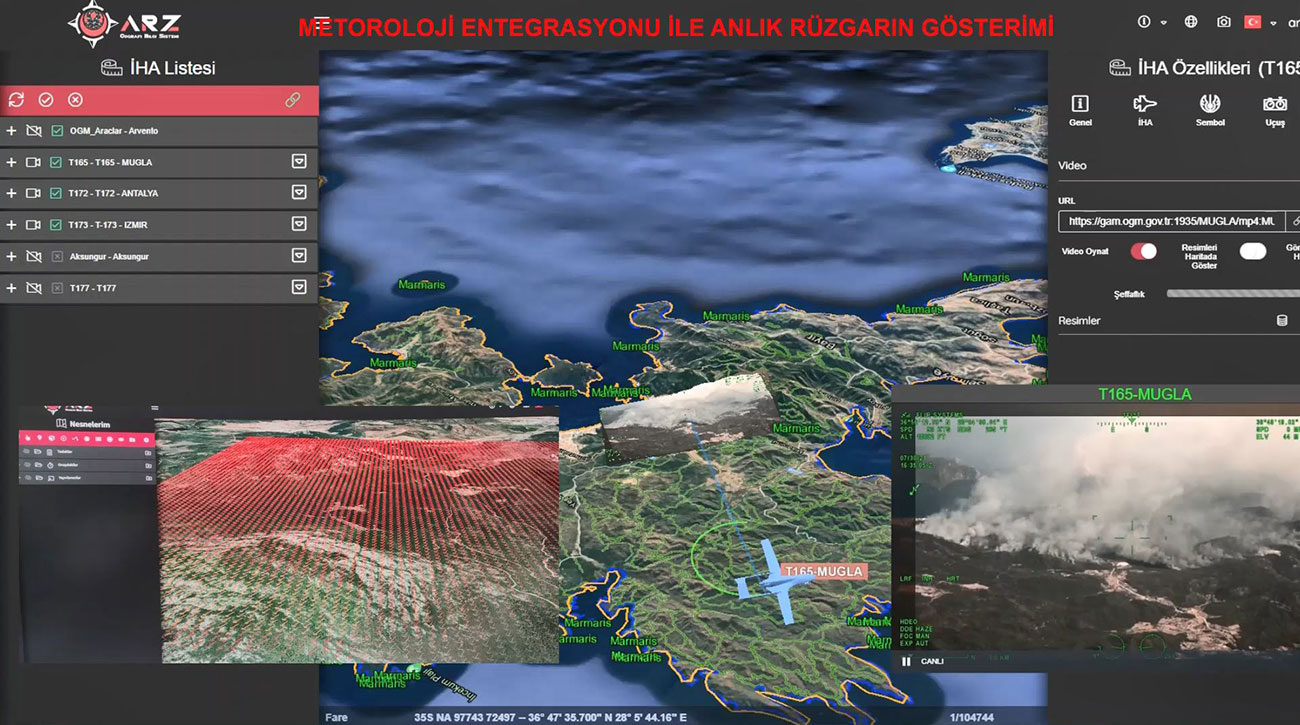Open the dropdown for T173 - IZMIR

298,224
